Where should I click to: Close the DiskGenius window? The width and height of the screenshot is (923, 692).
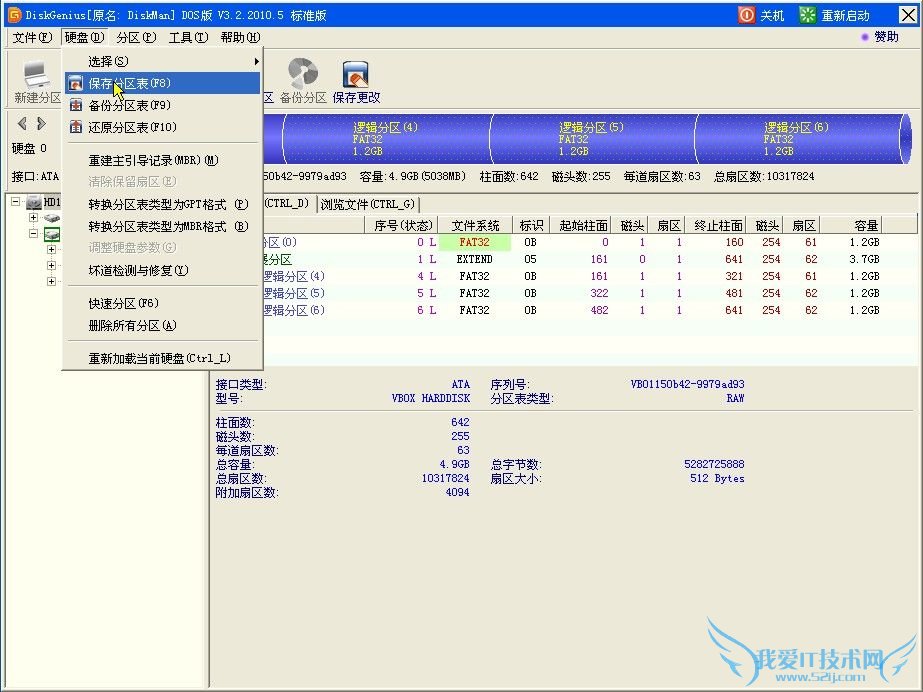pos(908,15)
